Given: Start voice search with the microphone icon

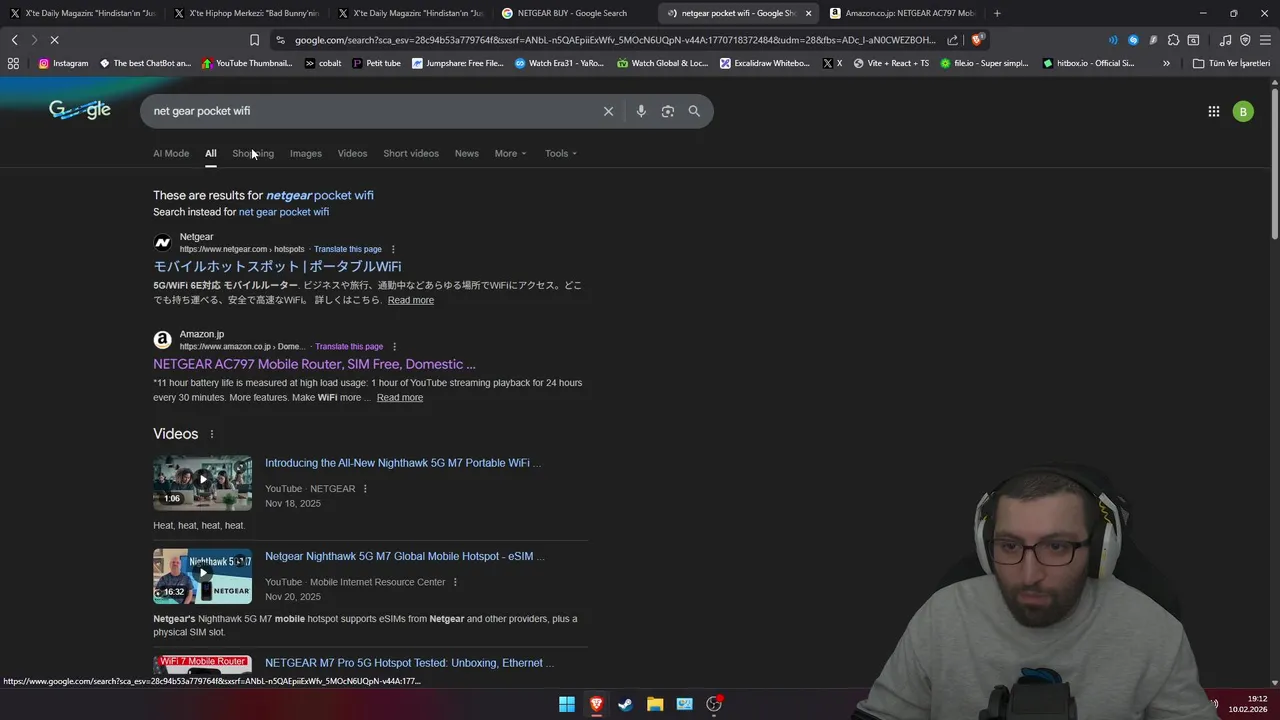Looking at the screenshot, I should click(641, 111).
